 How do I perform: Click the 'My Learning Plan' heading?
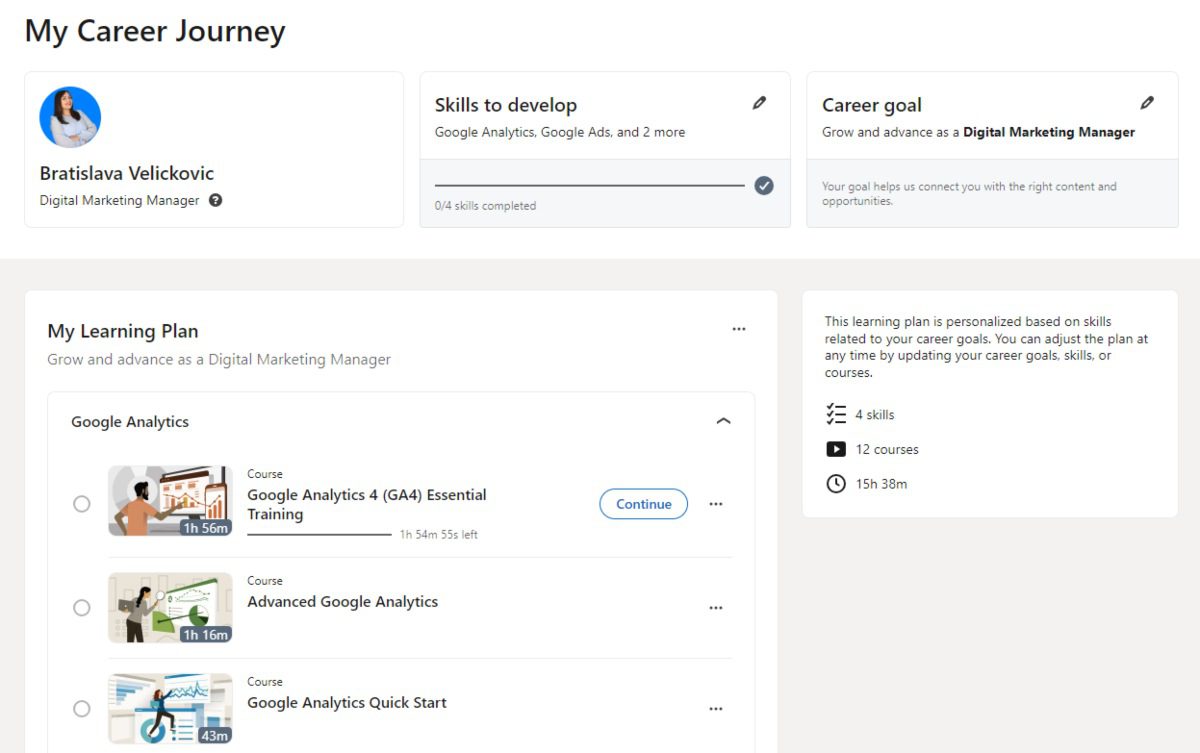(x=123, y=331)
